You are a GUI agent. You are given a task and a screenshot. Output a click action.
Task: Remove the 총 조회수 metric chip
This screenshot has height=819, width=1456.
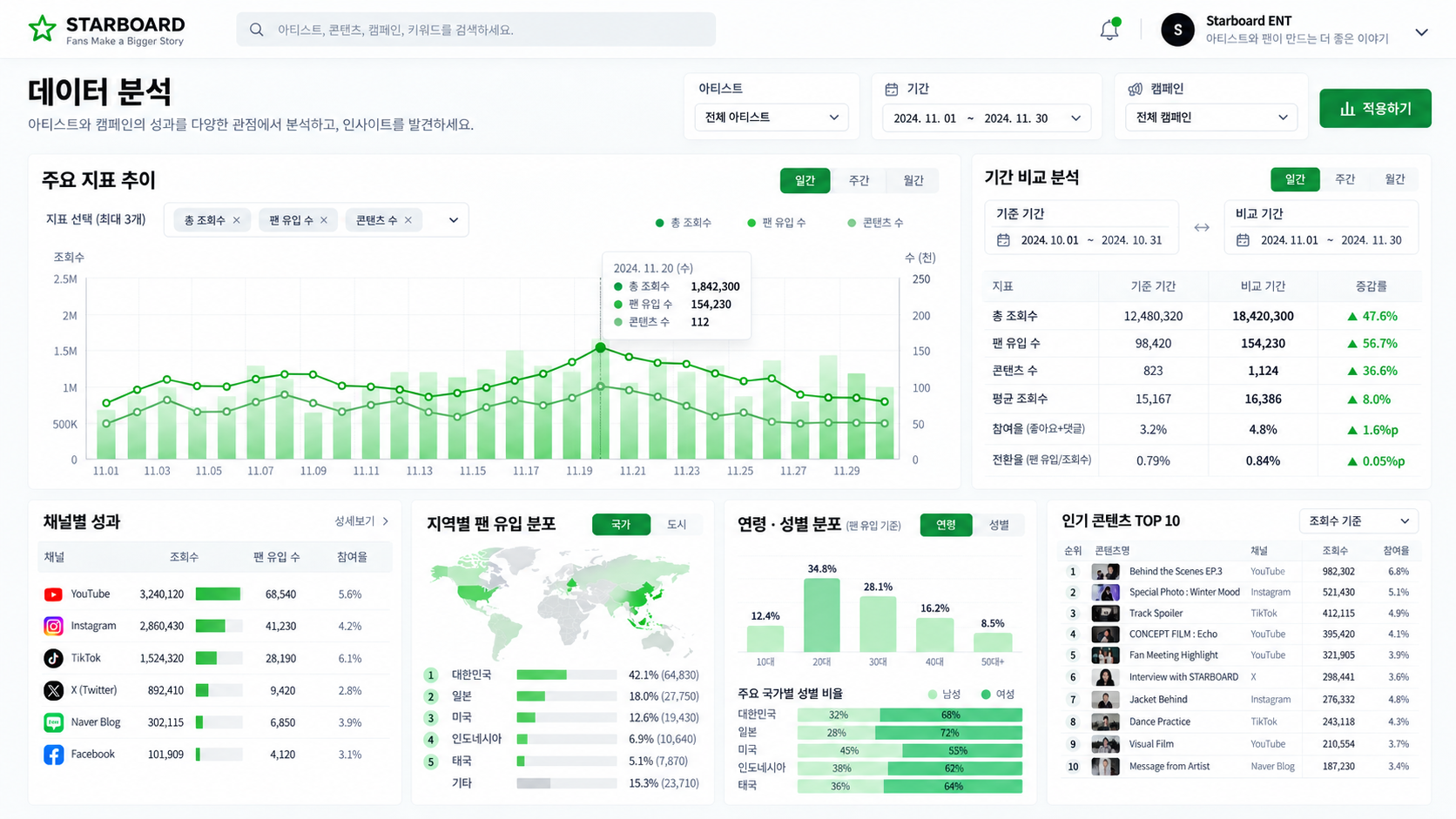pos(236,220)
